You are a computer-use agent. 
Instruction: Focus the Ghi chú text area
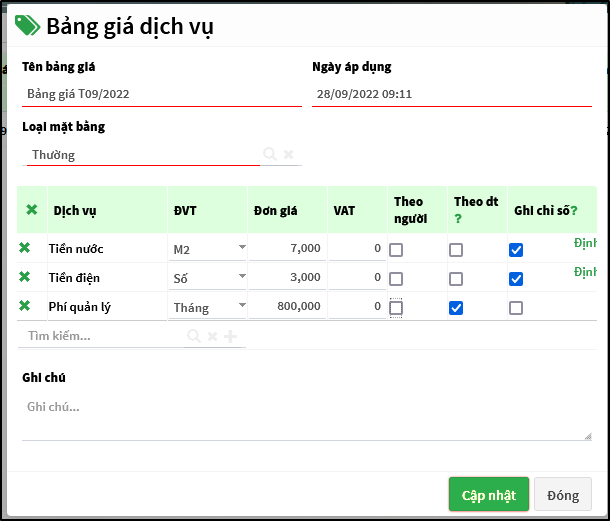click(x=305, y=417)
